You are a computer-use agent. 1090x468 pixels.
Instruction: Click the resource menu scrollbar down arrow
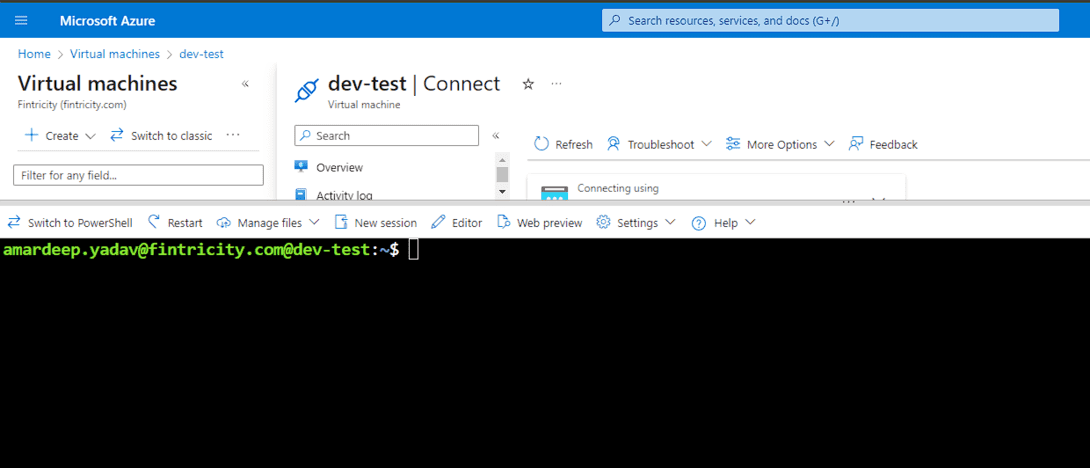tap(502, 191)
